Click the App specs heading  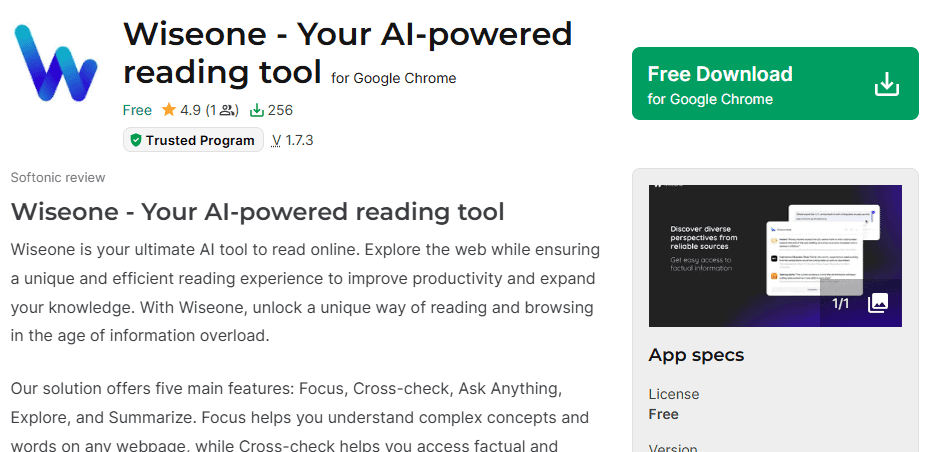(696, 355)
